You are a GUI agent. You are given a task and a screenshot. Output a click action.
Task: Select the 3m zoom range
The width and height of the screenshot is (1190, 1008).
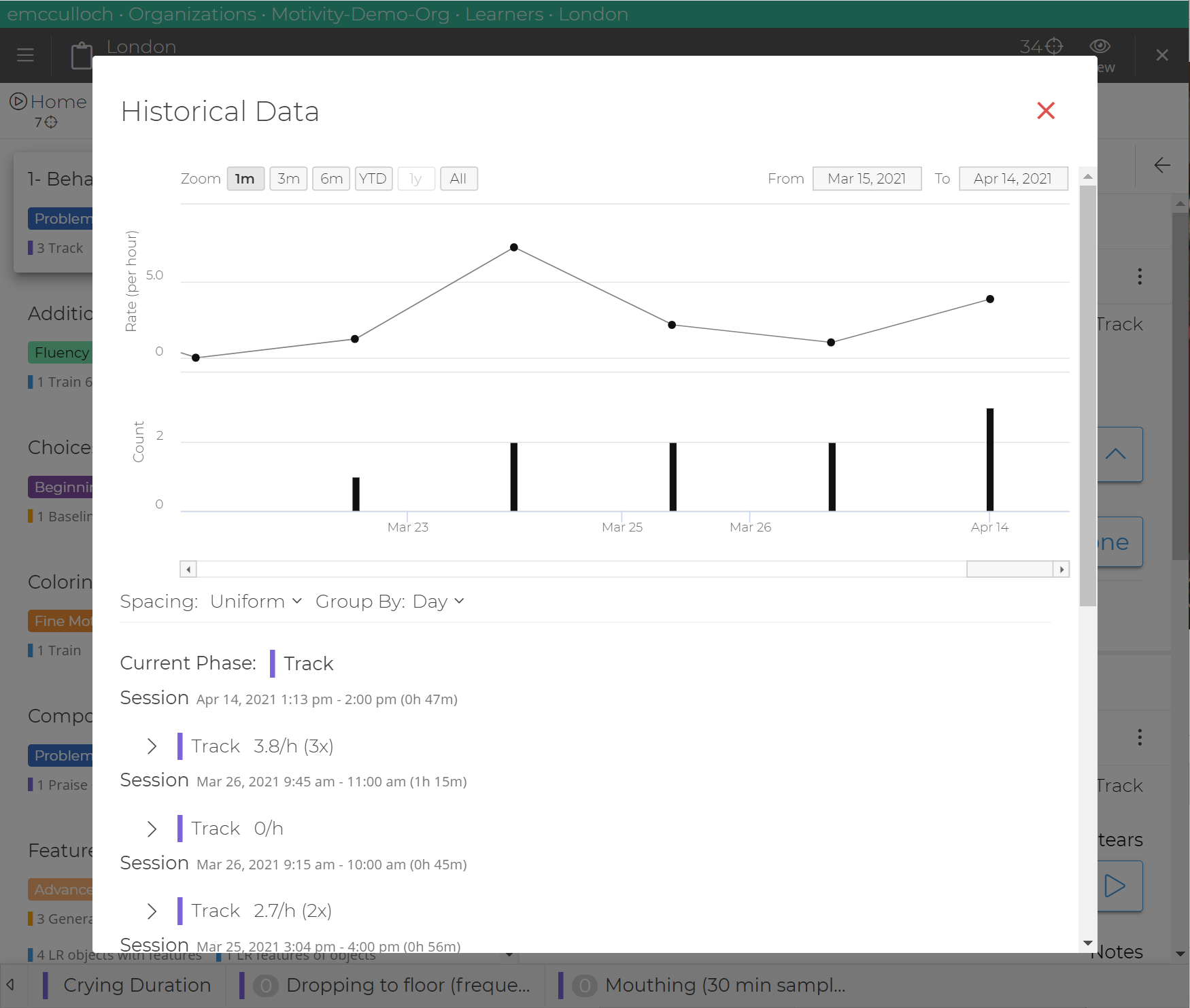coord(288,178)
